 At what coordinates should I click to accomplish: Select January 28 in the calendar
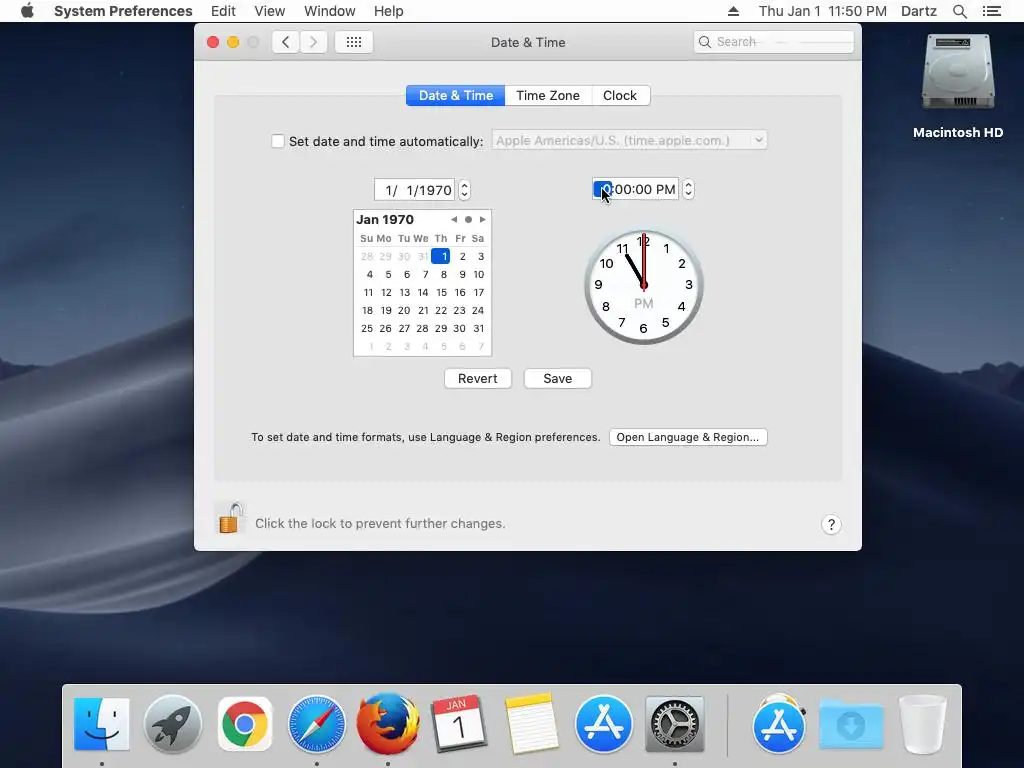click(x=423, y=328)
